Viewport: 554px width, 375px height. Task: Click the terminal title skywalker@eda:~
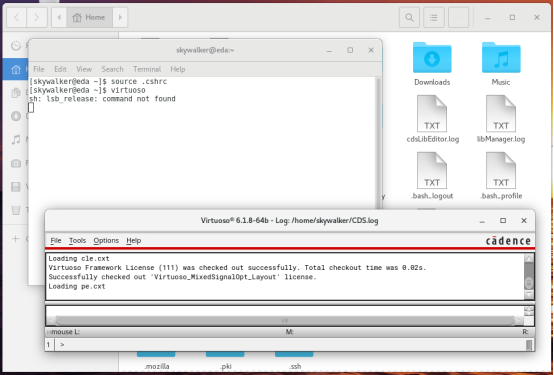click(205, 50)
